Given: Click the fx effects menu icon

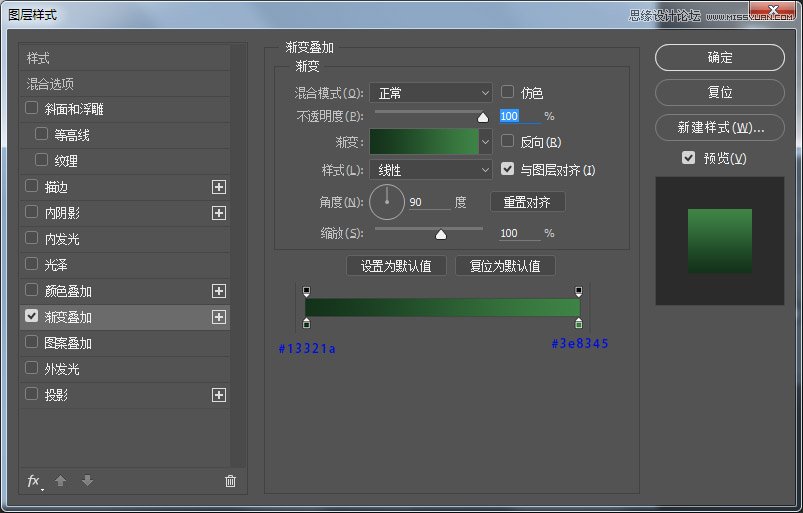Looking at the screenshot, I should click(x=34, y=481).
